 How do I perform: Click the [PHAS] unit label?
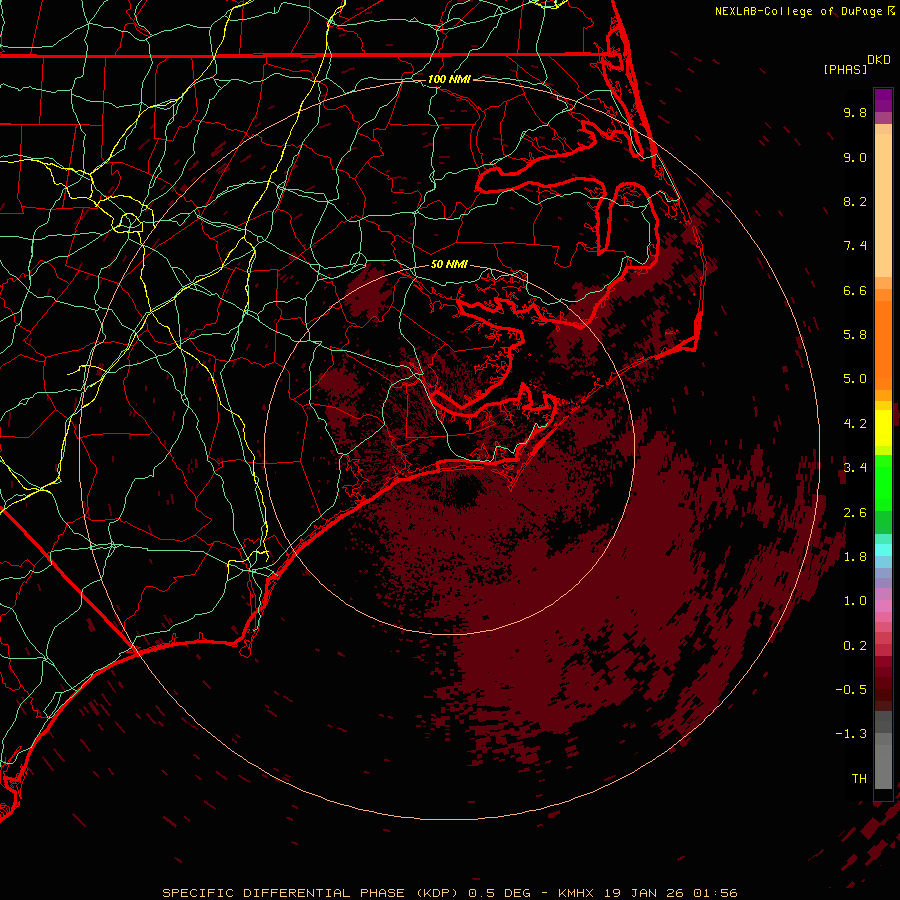tap(845, 69)
